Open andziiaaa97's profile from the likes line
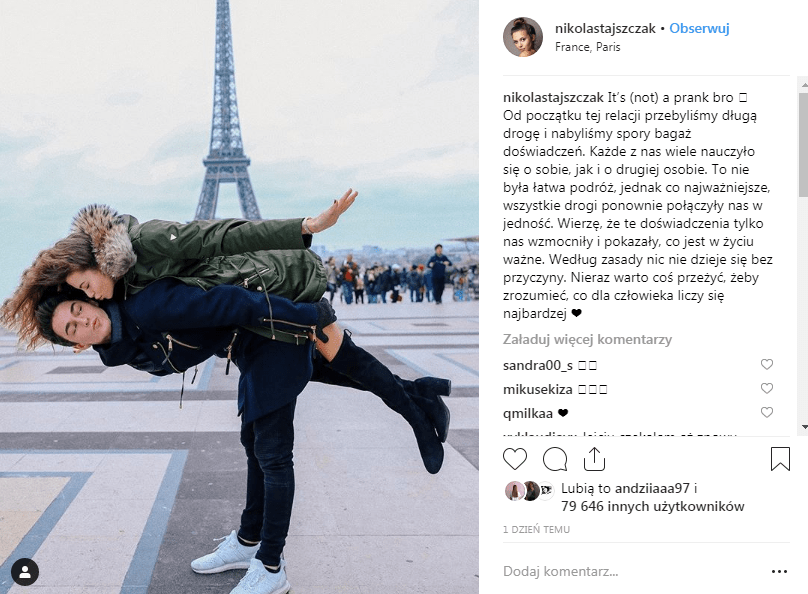This screenshot has width=808, height=594. pos(652,488)
